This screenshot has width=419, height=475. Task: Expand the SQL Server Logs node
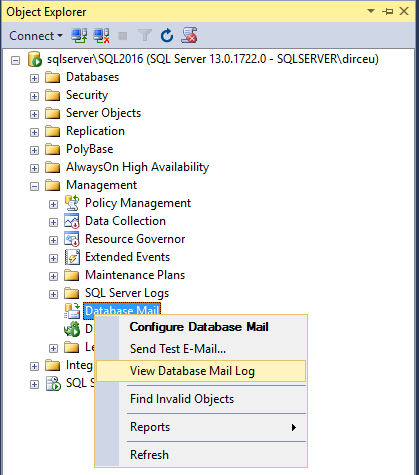click(53, 294)
